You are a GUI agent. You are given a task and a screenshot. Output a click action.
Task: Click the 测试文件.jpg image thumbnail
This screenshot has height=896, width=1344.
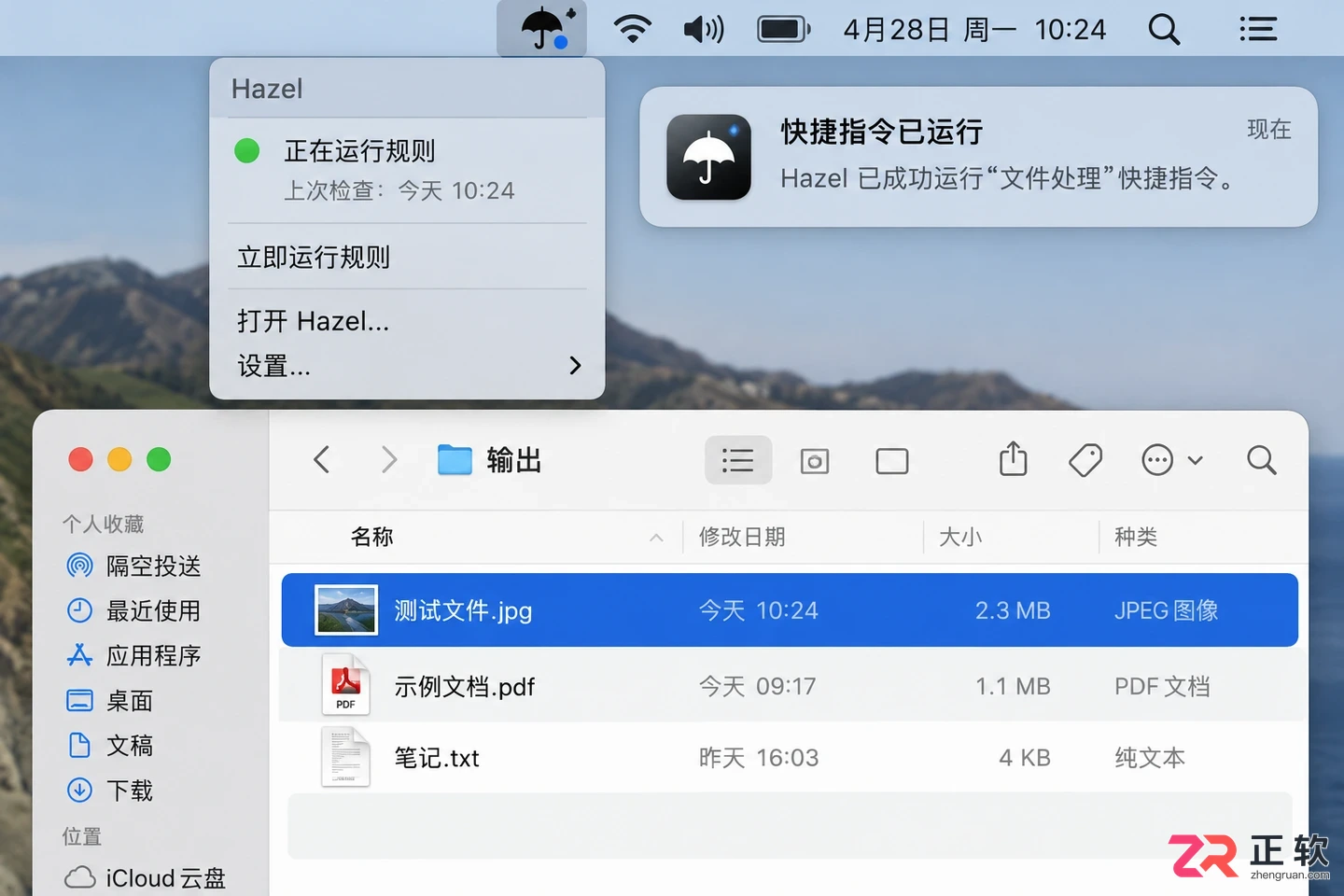tap(346, 610)
